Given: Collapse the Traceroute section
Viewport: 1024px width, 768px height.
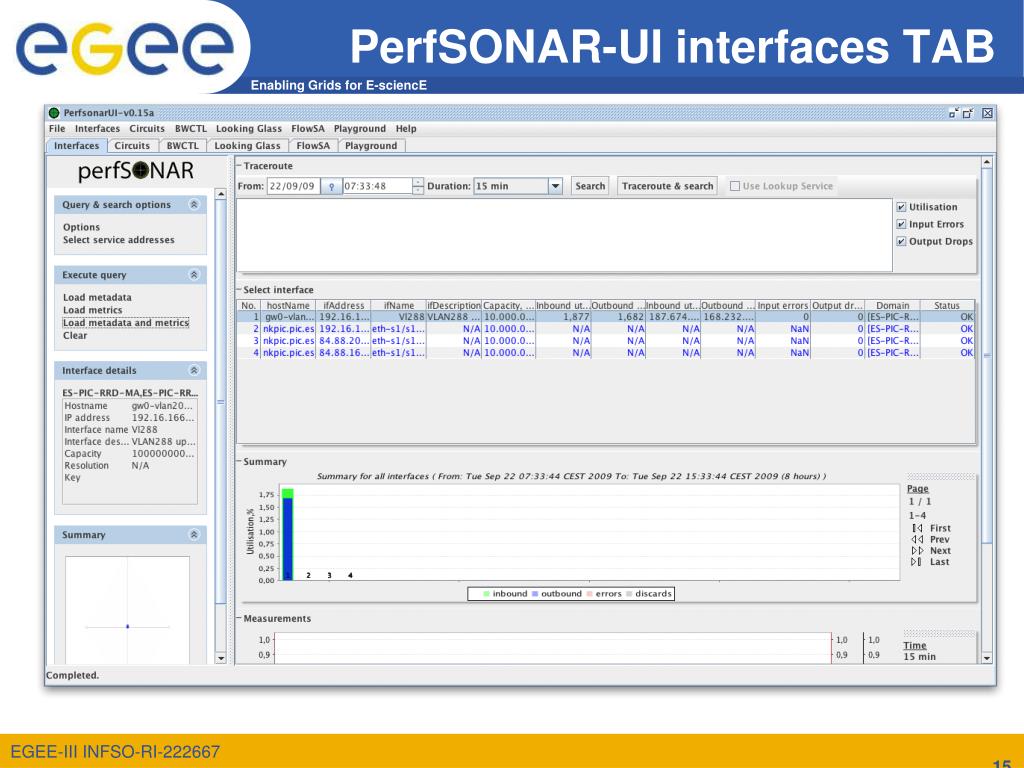Looking at the screenshot, I should point(239,166).
